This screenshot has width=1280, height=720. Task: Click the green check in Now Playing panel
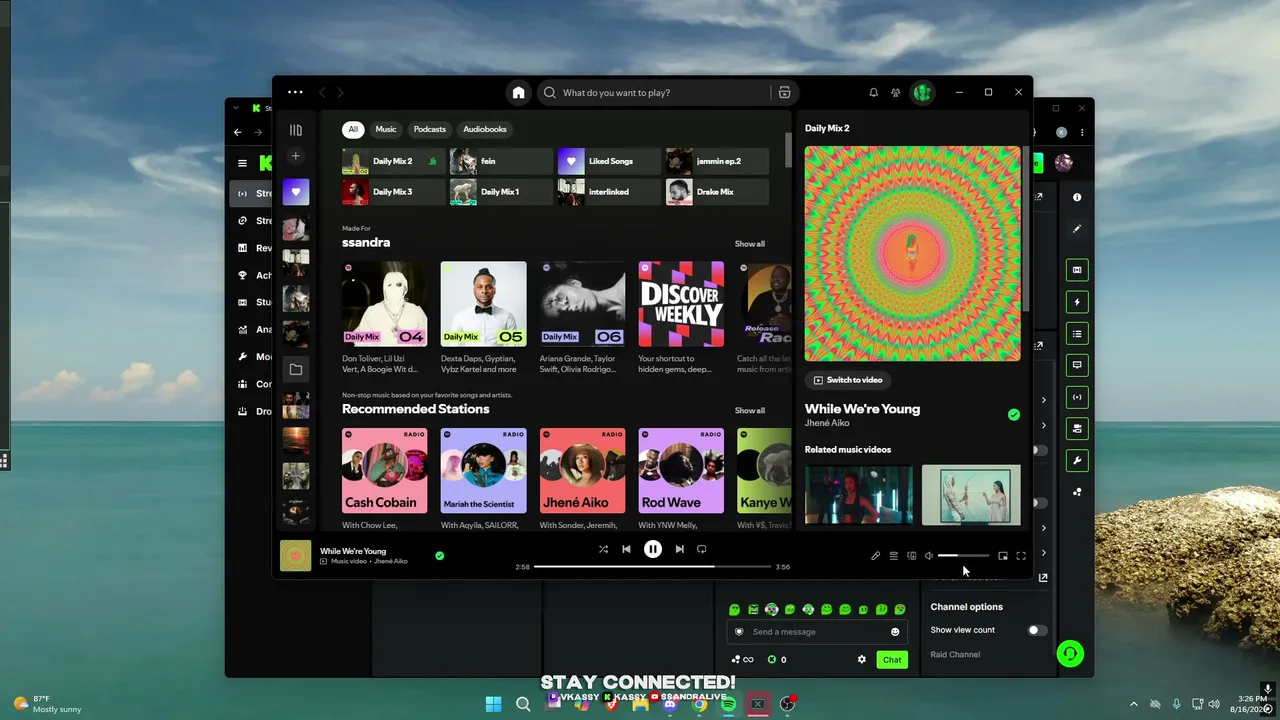(1014, 415)
